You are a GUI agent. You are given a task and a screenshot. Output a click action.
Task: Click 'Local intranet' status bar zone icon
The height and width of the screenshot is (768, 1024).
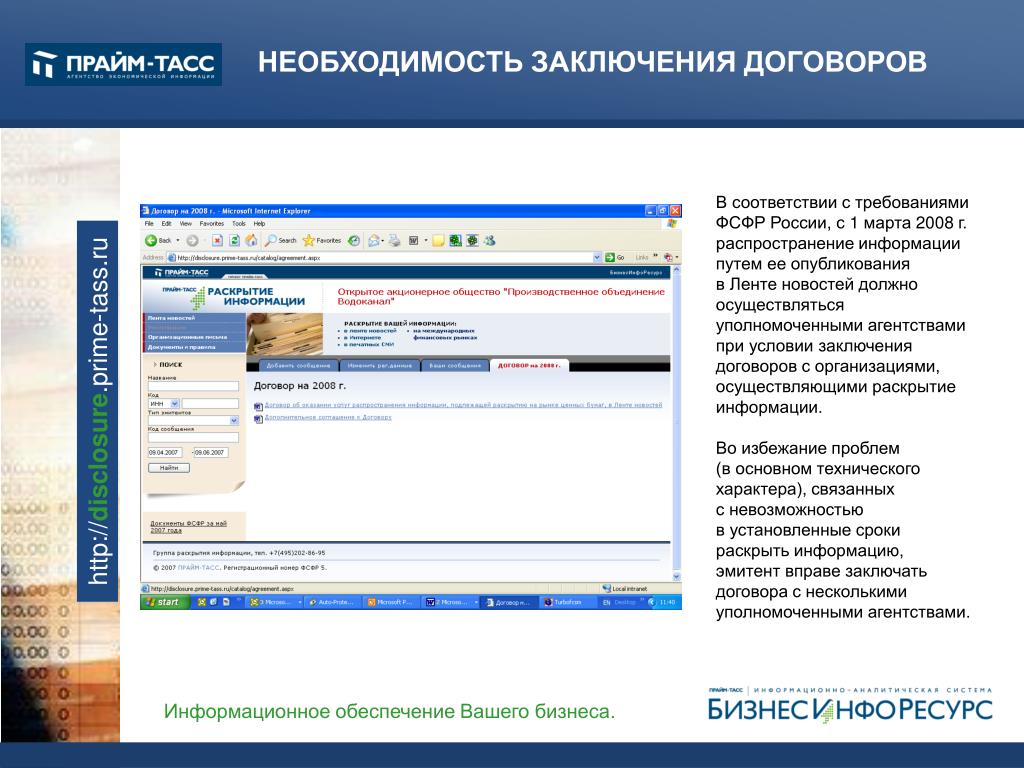tap(607, 588)
